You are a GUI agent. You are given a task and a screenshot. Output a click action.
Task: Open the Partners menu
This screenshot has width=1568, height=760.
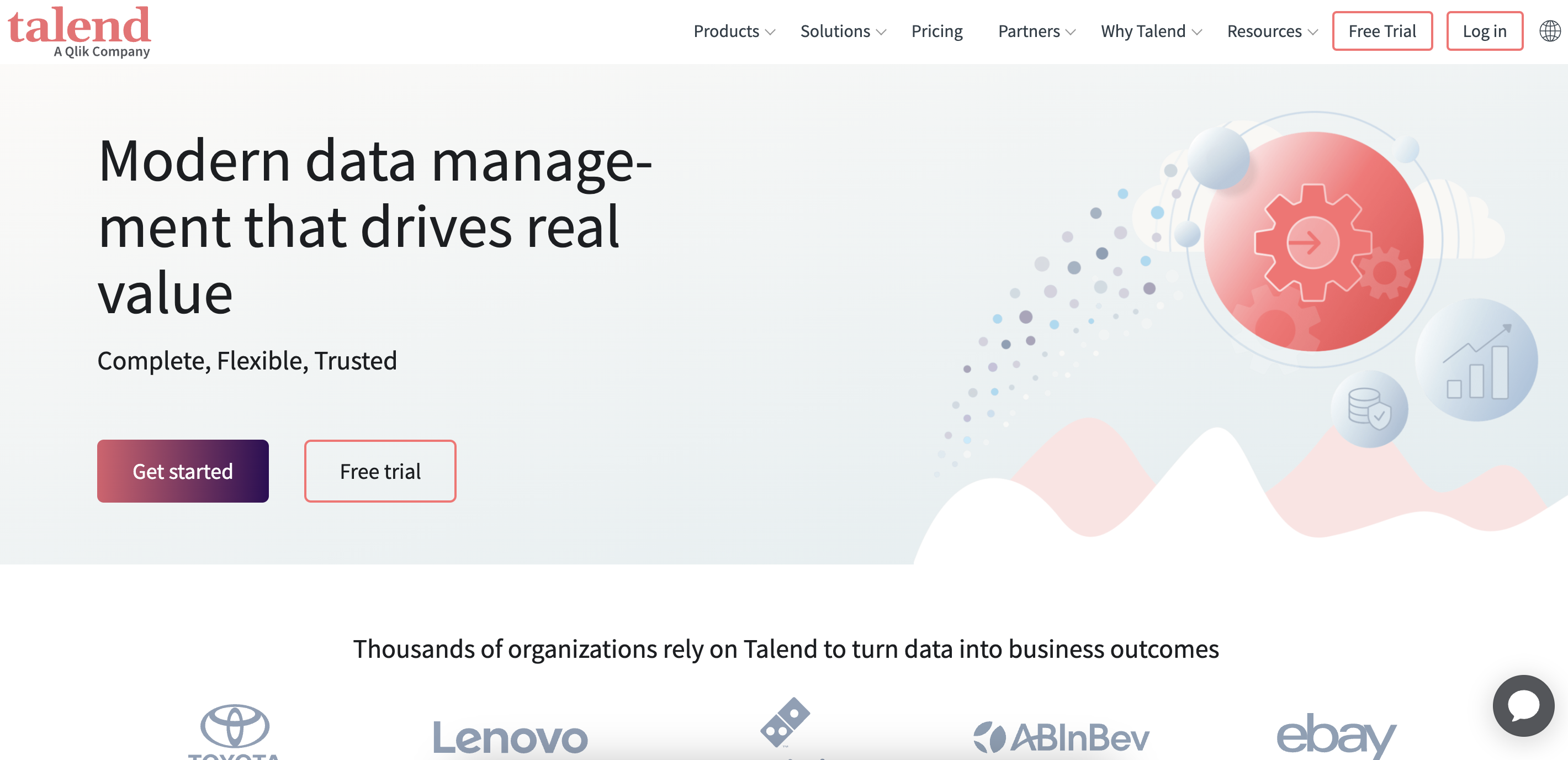1029,31
